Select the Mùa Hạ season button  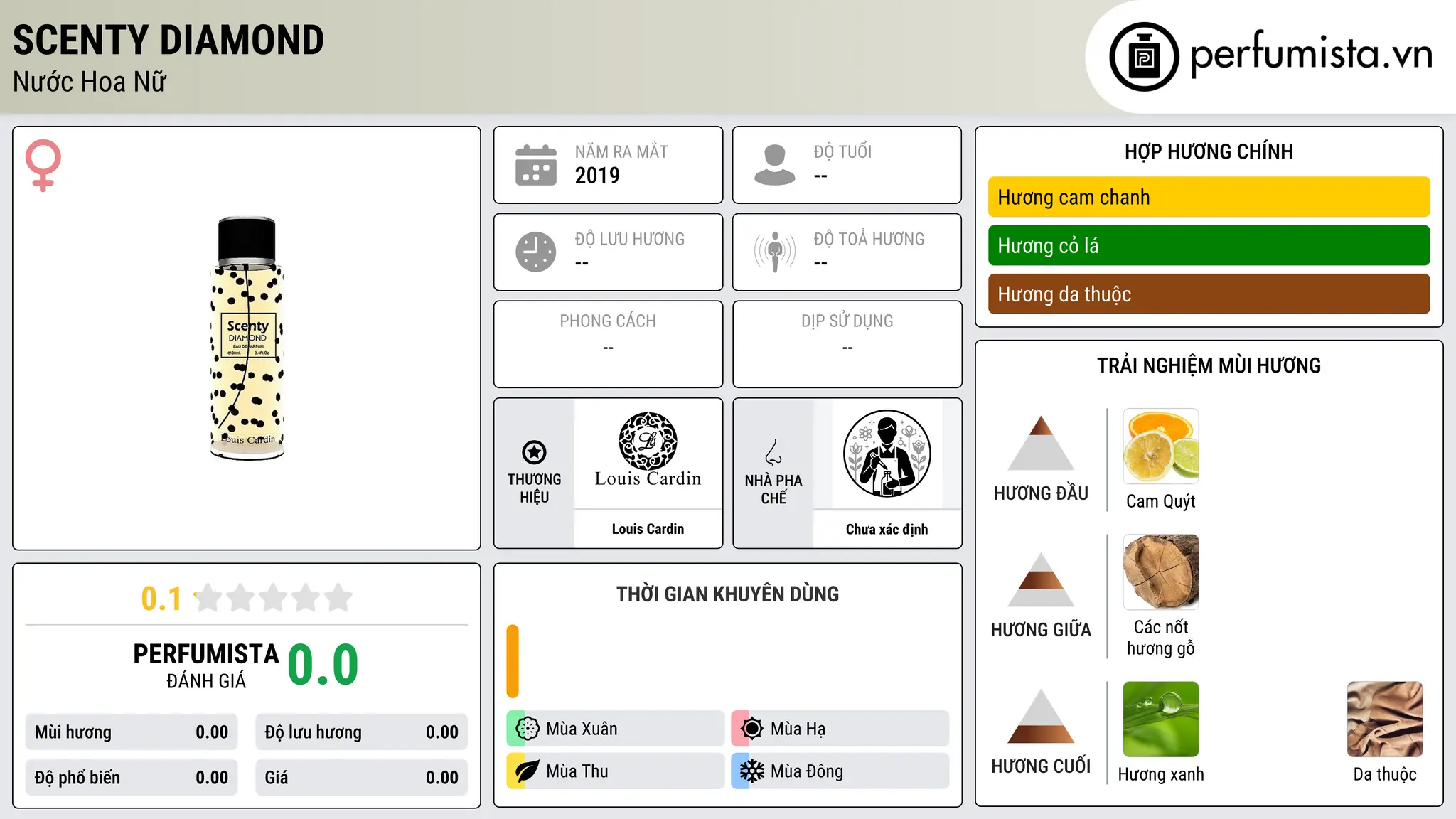[840, 729]
